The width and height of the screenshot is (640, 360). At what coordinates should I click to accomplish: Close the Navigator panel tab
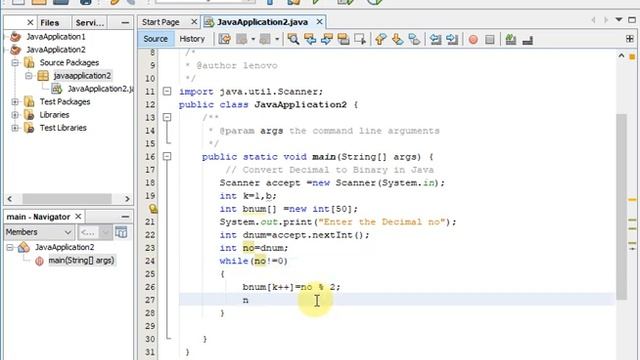tap(78, 216)
